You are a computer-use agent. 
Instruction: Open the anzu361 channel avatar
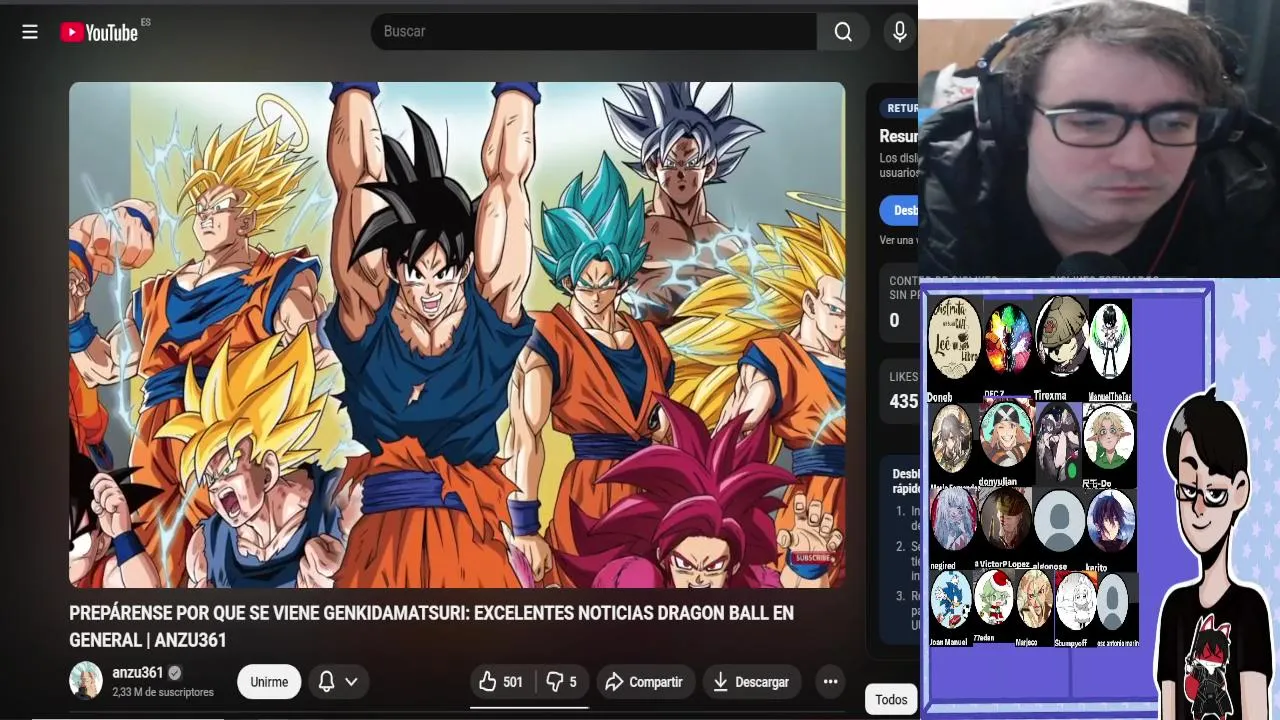coord(86,680)
